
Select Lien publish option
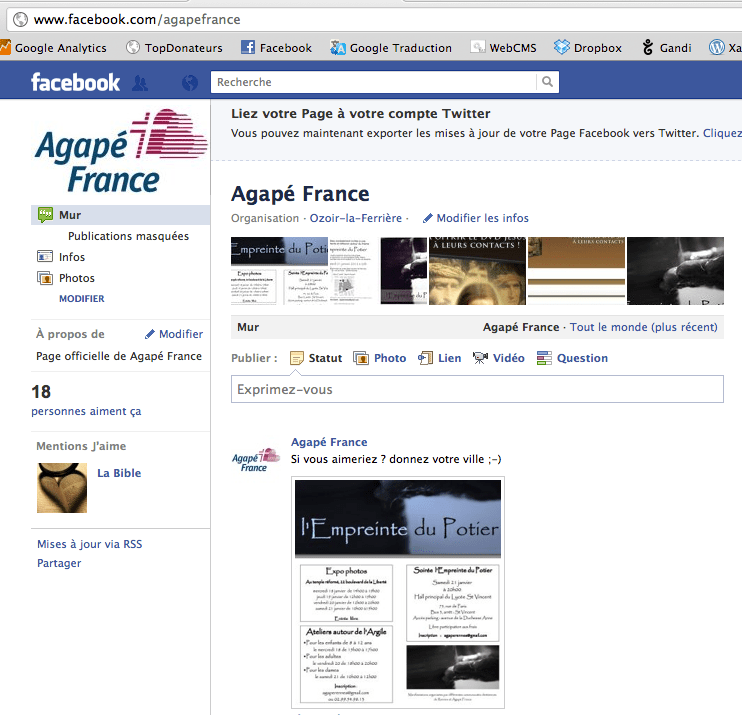440,358
